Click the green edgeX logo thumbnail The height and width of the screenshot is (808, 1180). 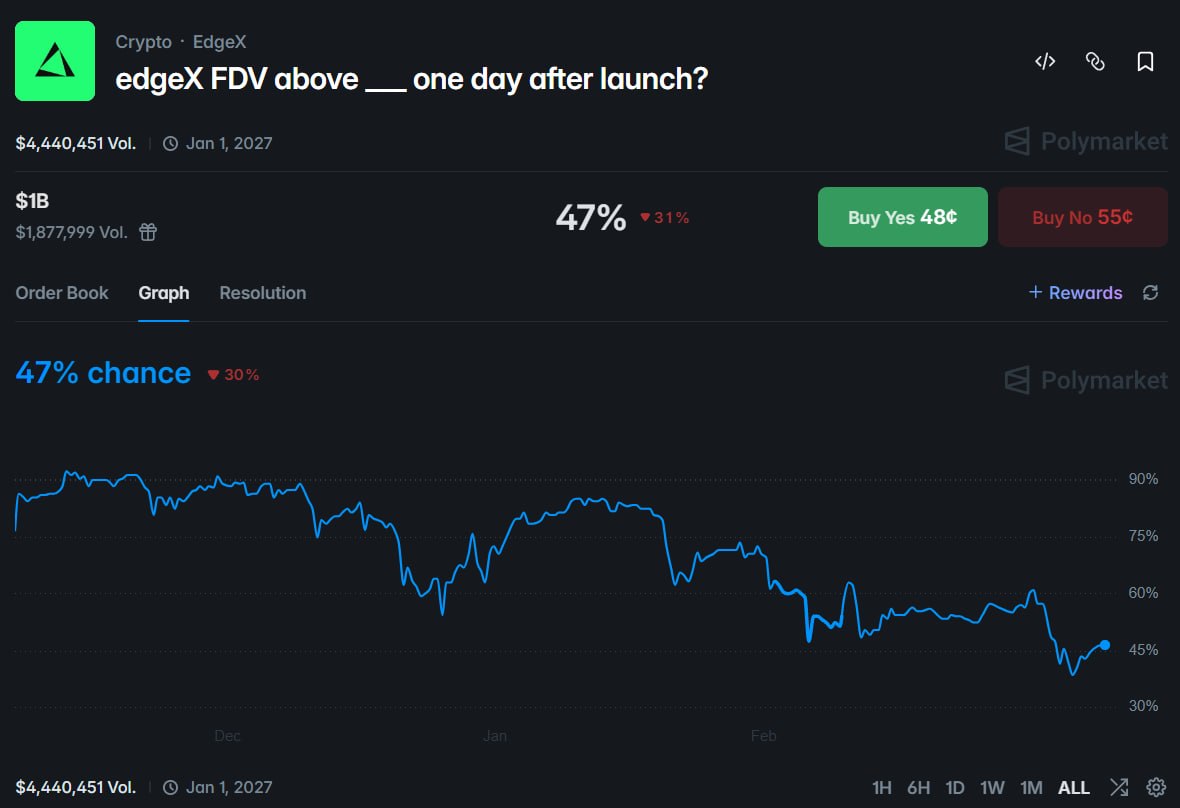point(55,61)
